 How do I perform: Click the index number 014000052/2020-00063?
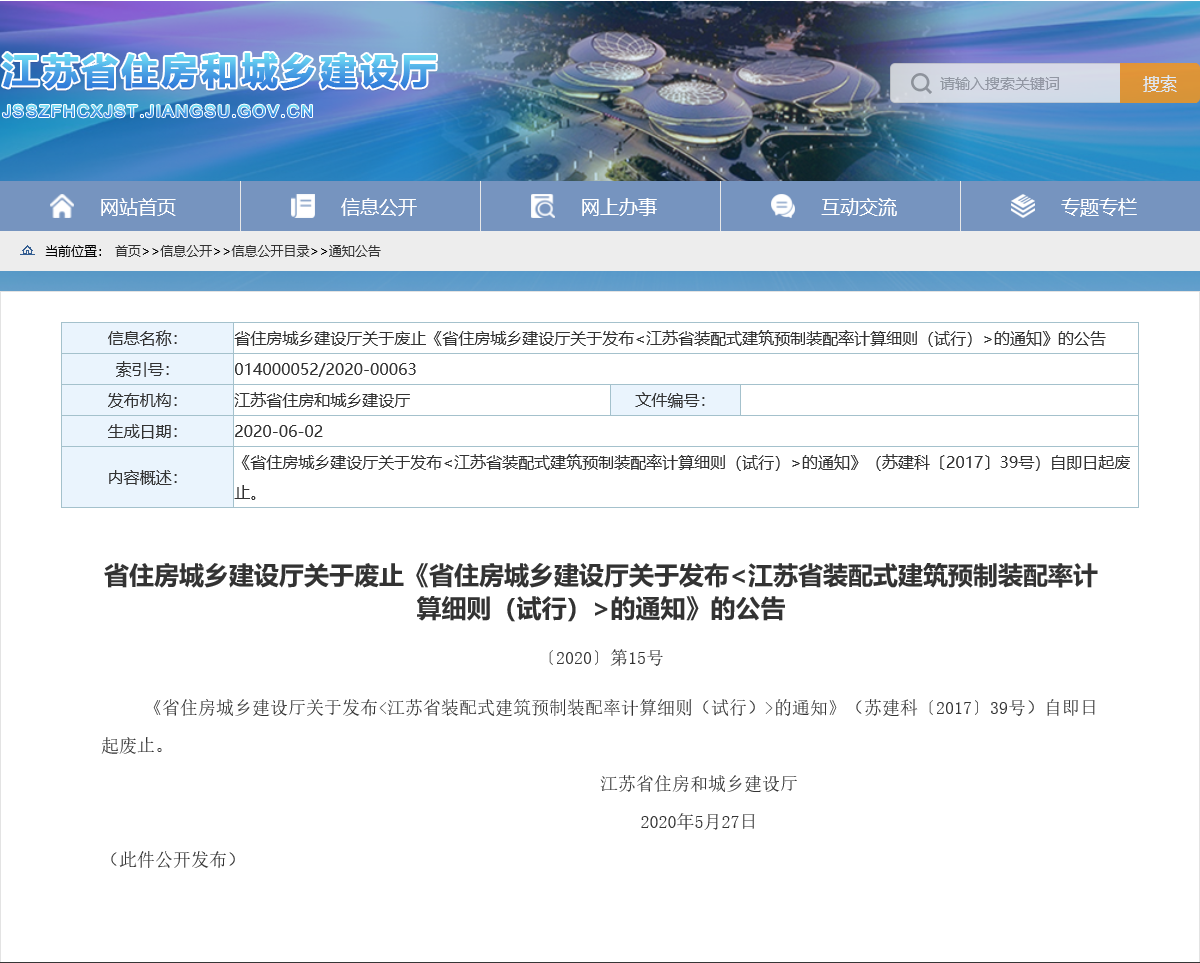tap(325, 369)
